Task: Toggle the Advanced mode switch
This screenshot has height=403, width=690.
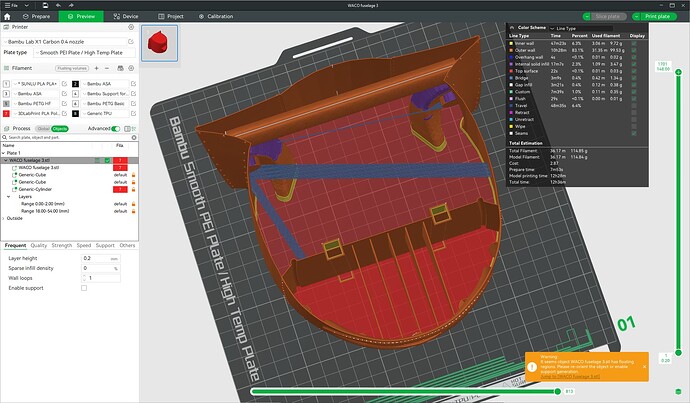Action: tap(115, 128)
